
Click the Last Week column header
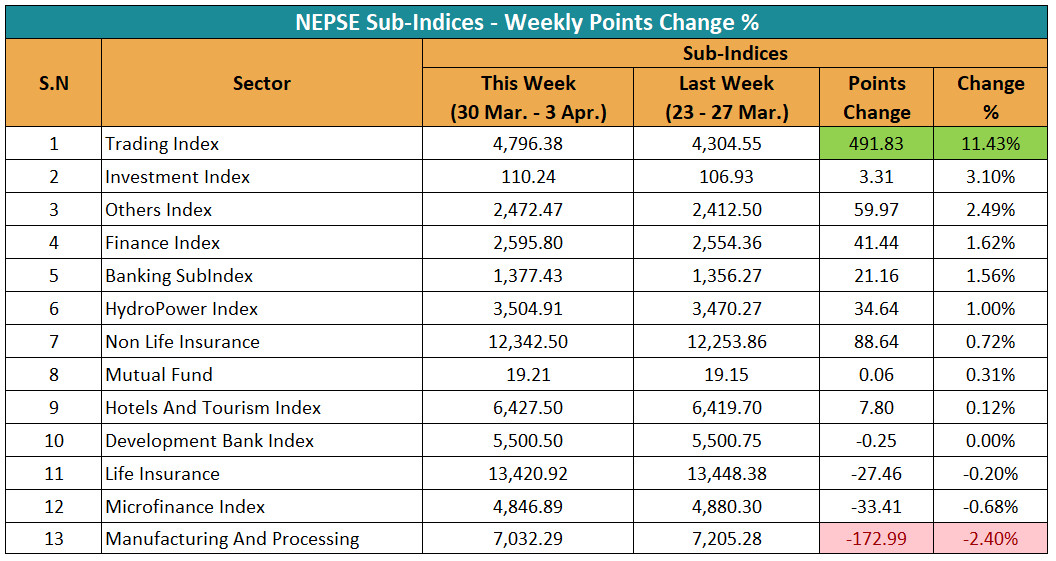point(726,97)
